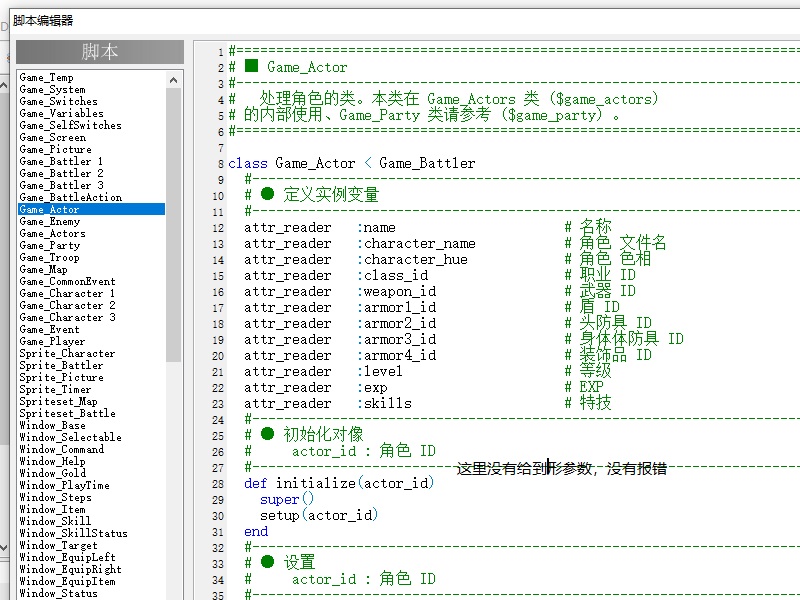Open the Game_Event script
Viewport: 800px width, 600px height.
(x=49, y=329)
